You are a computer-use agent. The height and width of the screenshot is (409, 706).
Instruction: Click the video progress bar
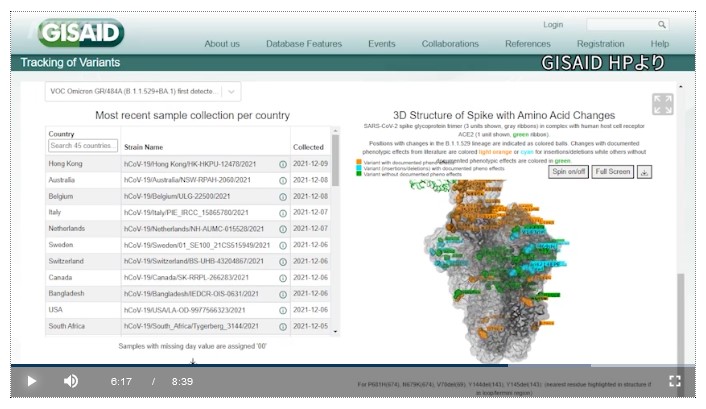(350, 365)
